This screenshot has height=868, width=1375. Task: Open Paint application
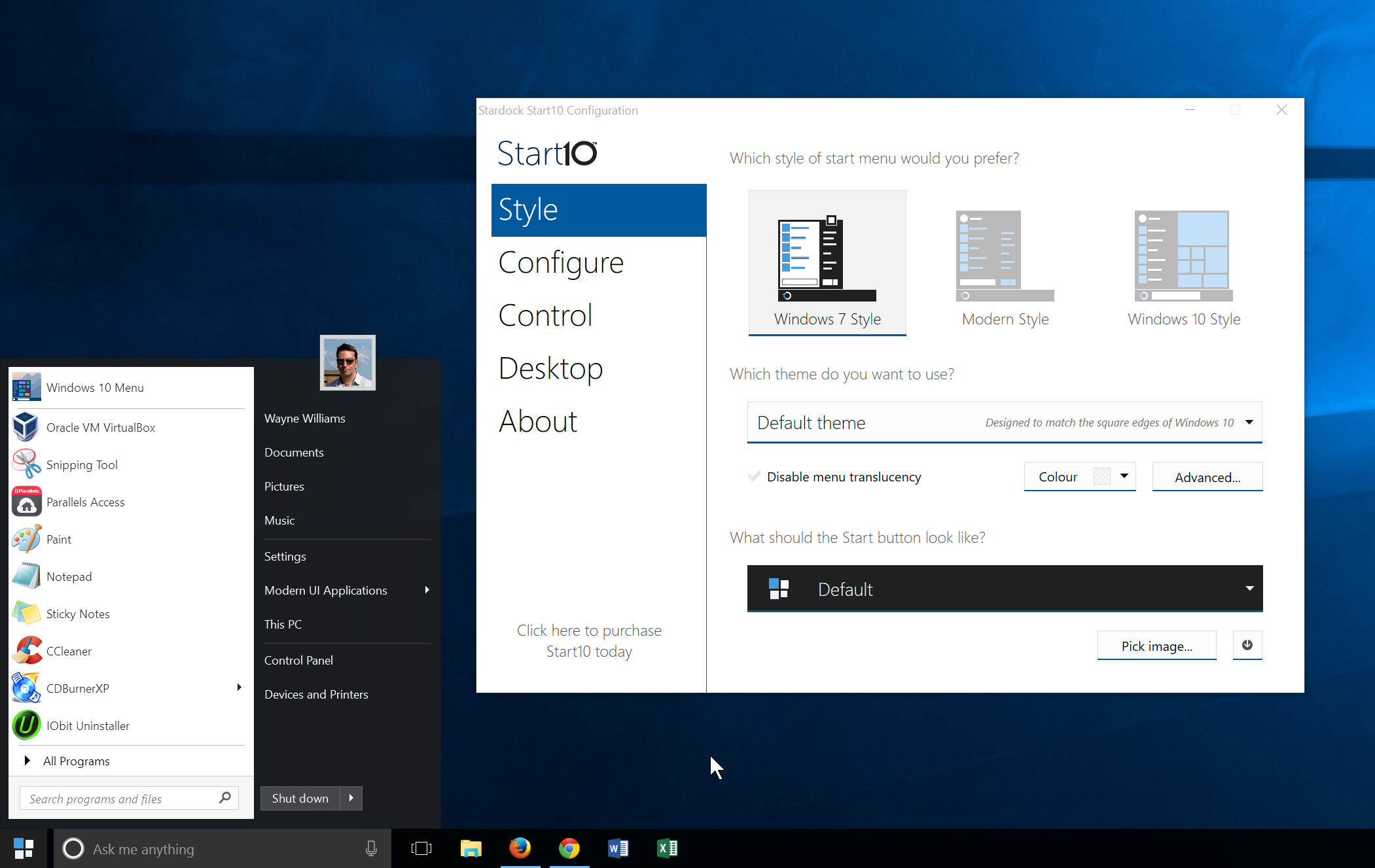coord(58,539)
